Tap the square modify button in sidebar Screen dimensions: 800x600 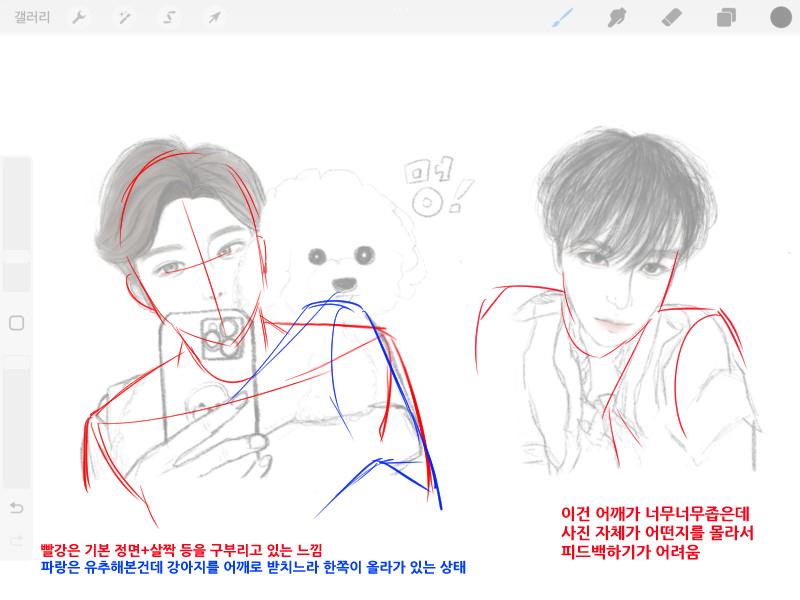click(17, 323)
